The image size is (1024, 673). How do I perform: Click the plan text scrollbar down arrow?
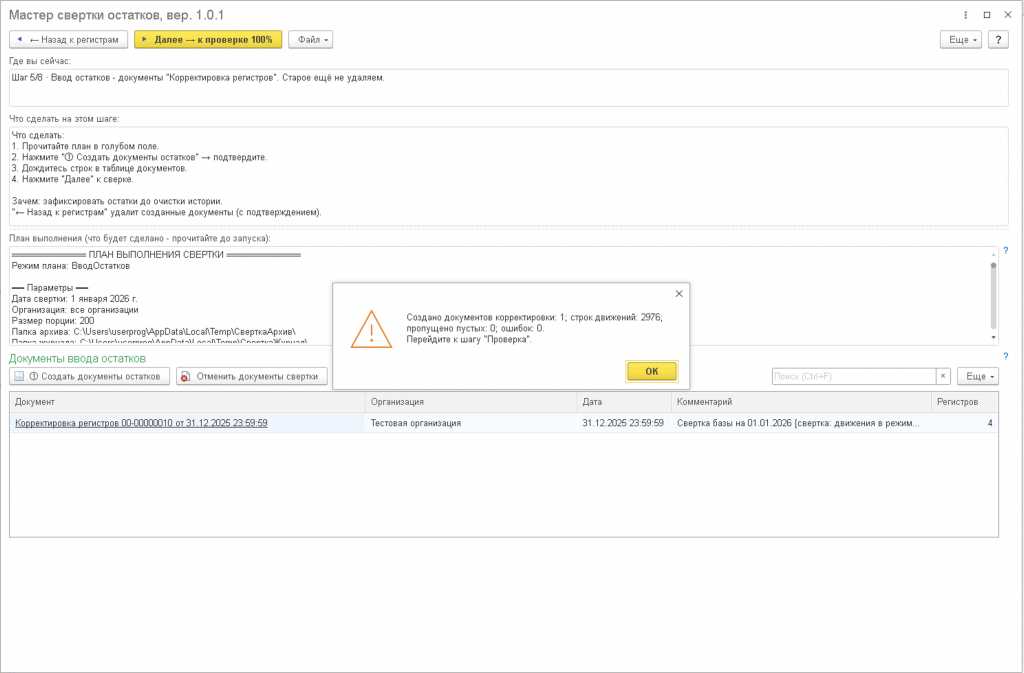click(x=993, y=338)
